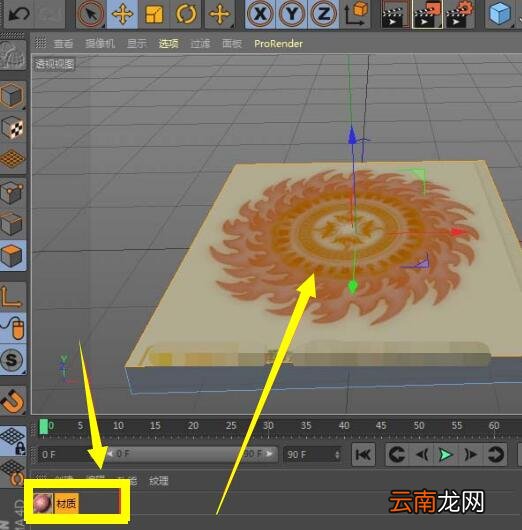Click Make Editable icon in sidebar
This screenshot has height=530, width=522.
click(x=13, y=56)
